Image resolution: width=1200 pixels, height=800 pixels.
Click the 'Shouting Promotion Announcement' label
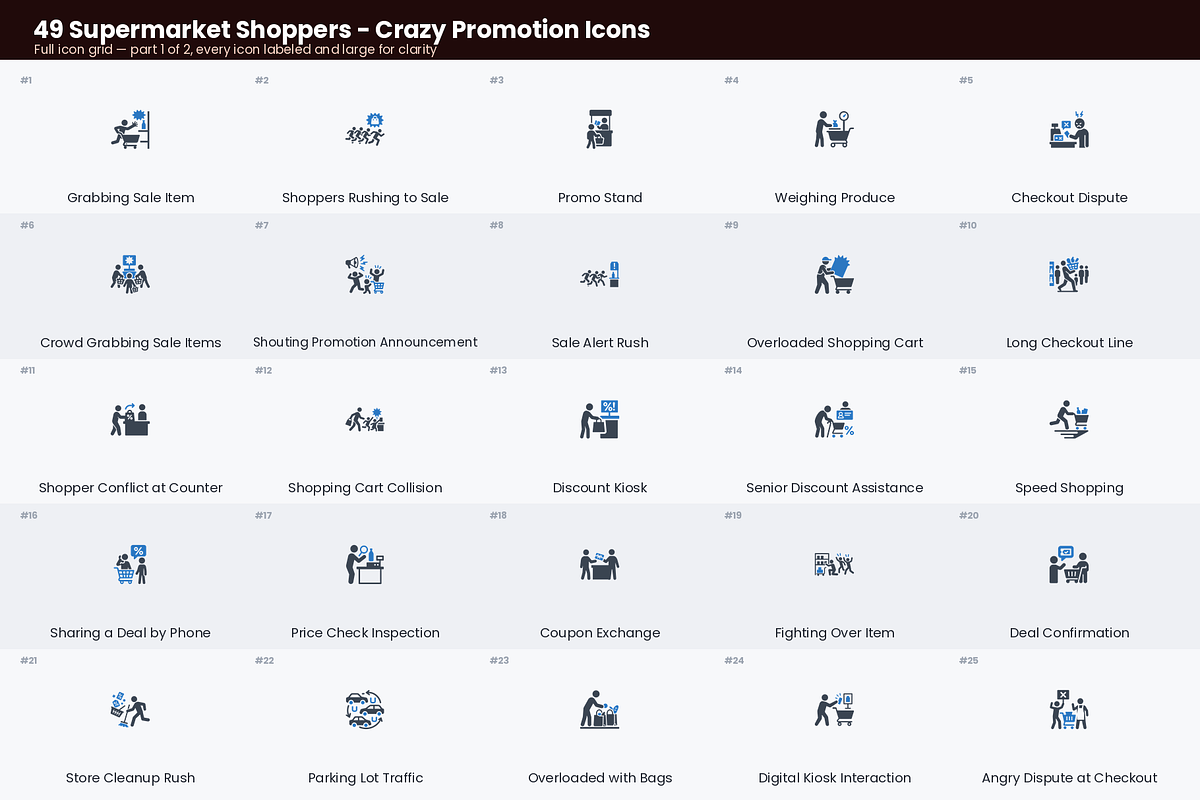[x=365, y=342]
